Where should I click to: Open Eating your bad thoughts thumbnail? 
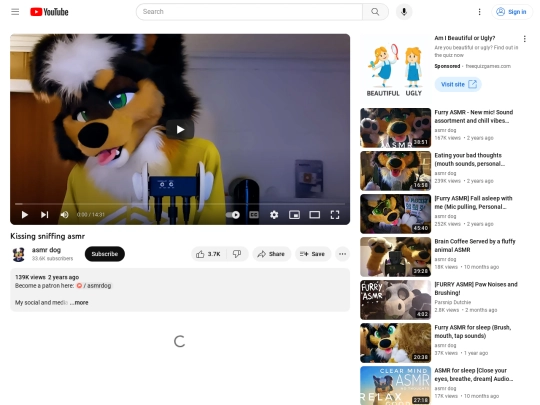(395, 171)
